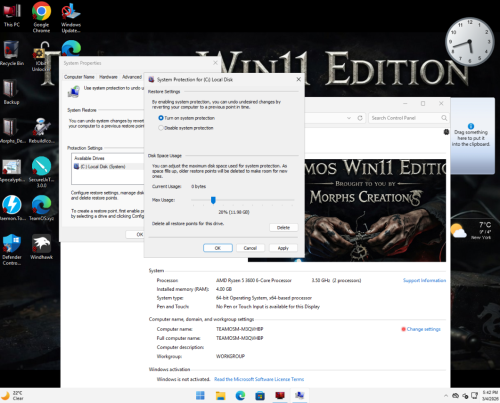Click the Search Control Panel field
Viewport: 500px width, 403px height.
tap(408, 118)
